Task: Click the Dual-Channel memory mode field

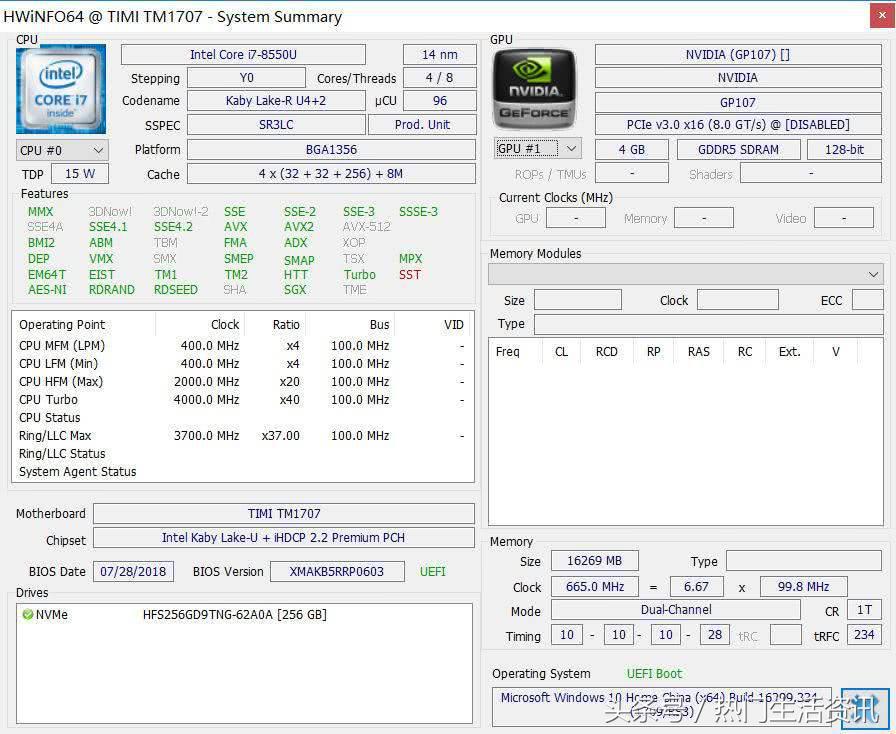Action: coord(676,610)
